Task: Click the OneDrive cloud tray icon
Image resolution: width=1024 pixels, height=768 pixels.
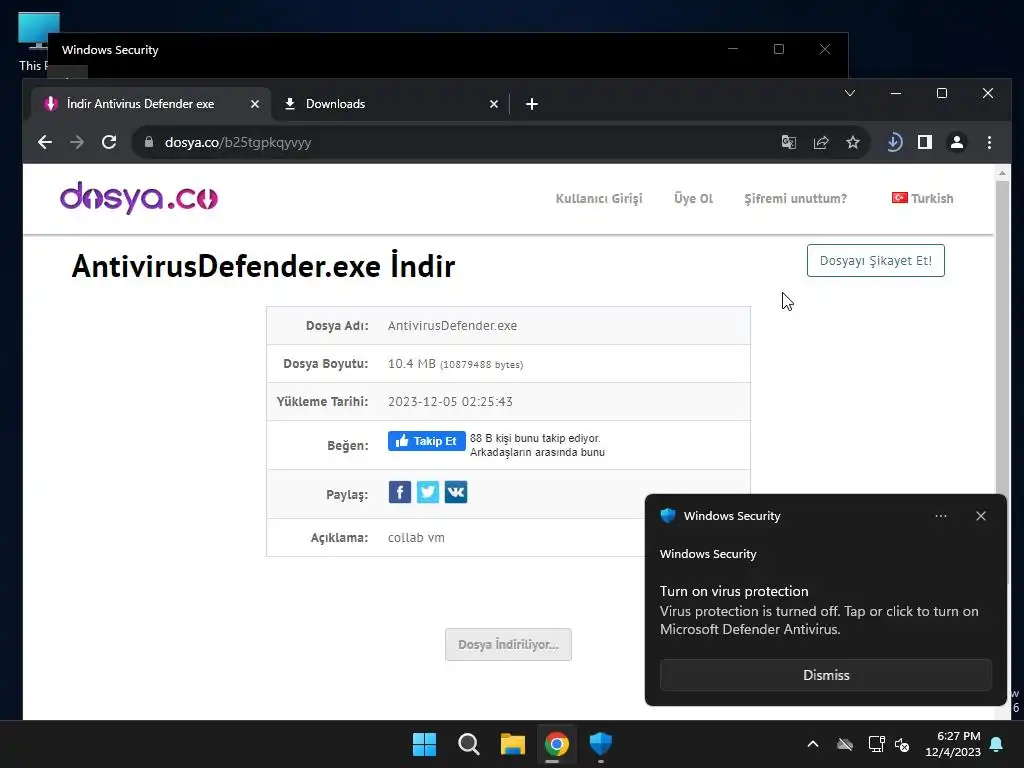Action: click(845, 744)
